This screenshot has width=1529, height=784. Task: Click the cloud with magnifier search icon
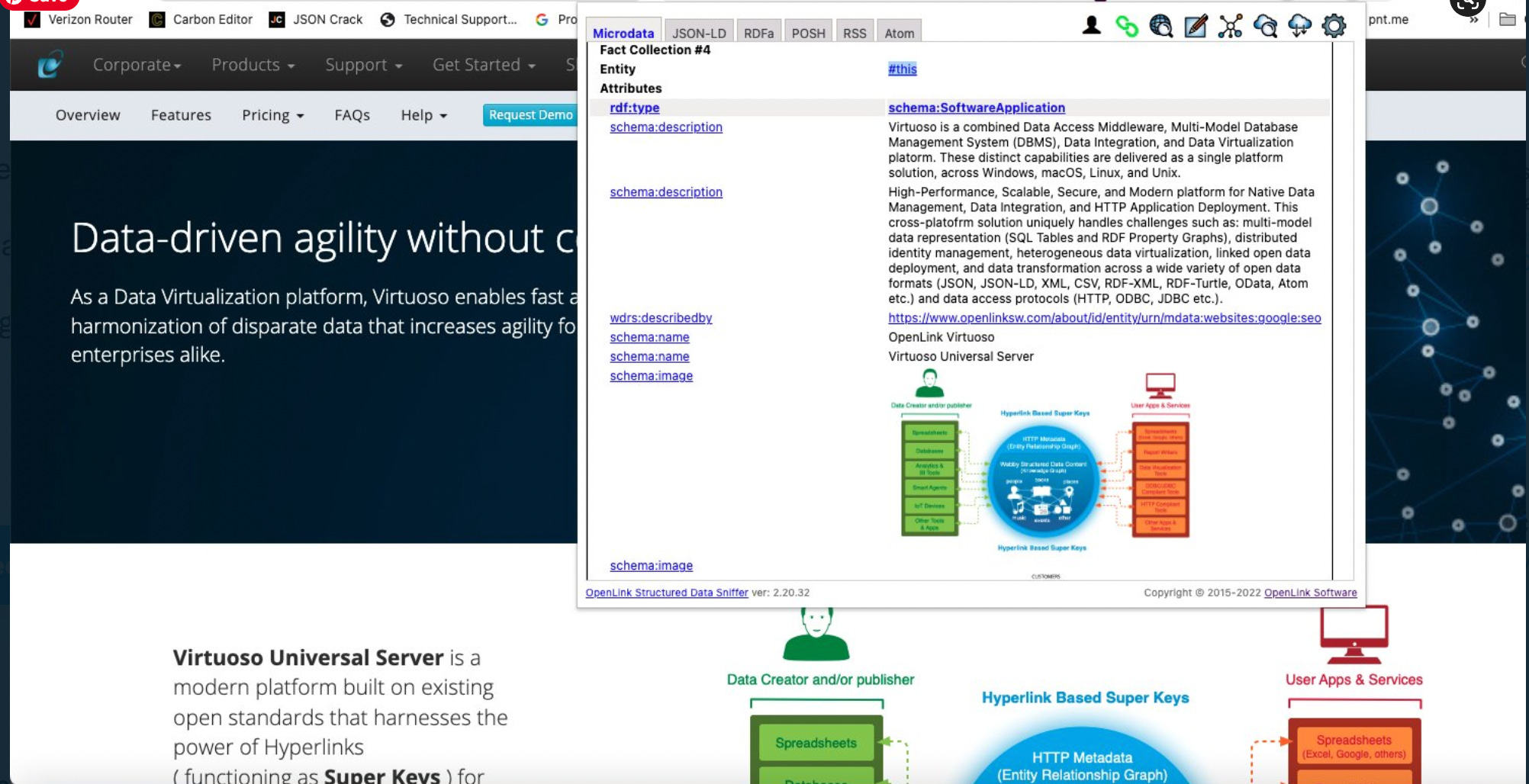pyautogui.click(x=1265, y=26)
